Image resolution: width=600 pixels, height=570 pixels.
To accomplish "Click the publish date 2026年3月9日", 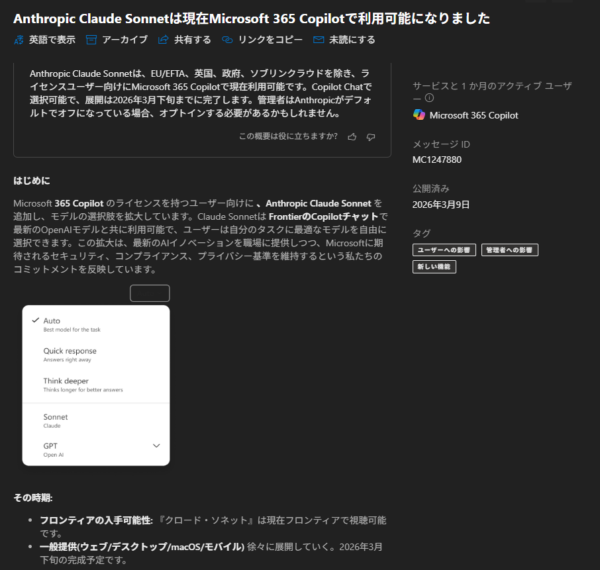I will [x=441, y=204].
